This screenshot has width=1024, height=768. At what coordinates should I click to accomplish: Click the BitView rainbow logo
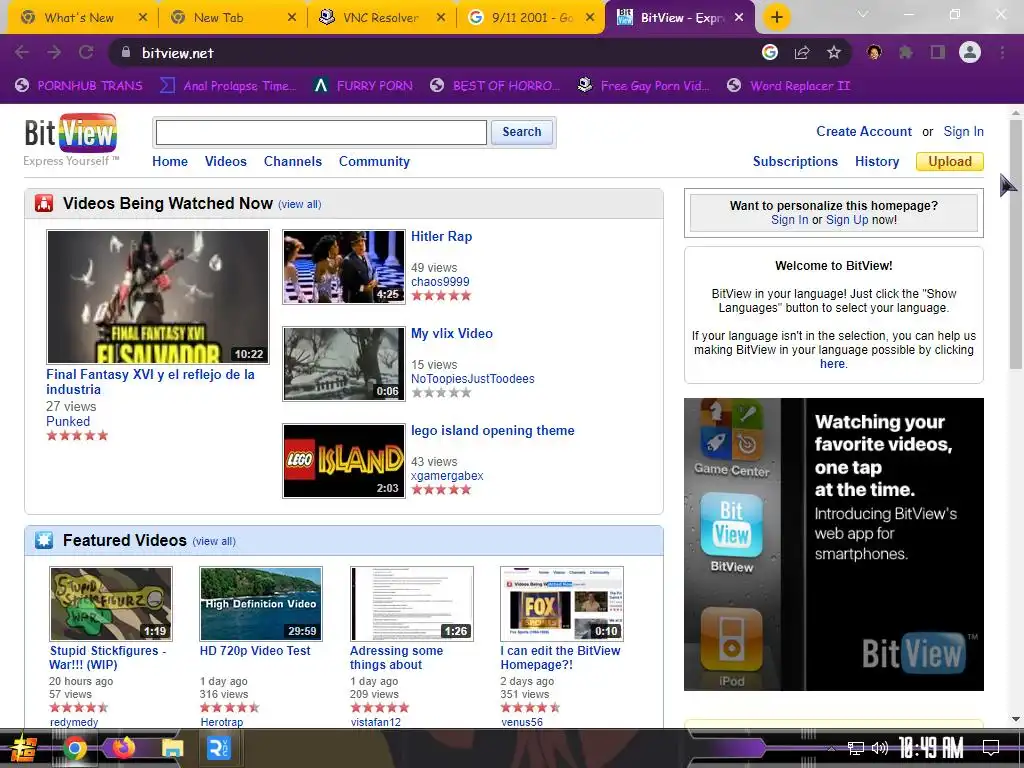coord(71,133)
